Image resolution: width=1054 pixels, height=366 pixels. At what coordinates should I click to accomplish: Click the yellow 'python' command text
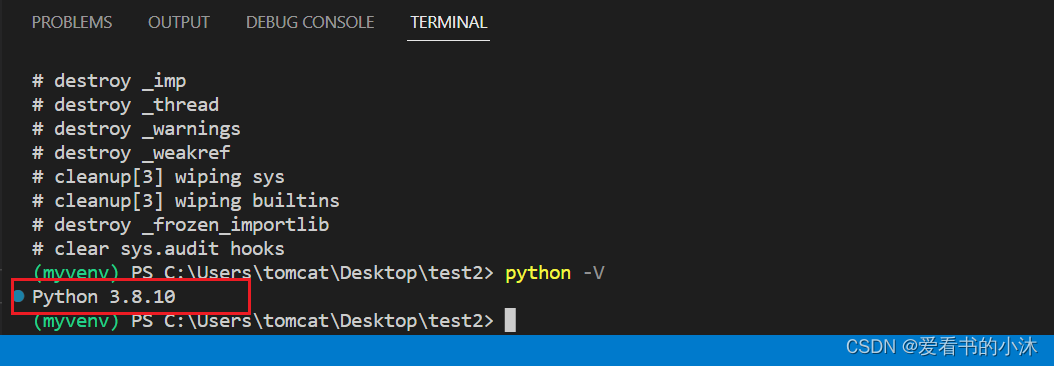click(538, 273)
